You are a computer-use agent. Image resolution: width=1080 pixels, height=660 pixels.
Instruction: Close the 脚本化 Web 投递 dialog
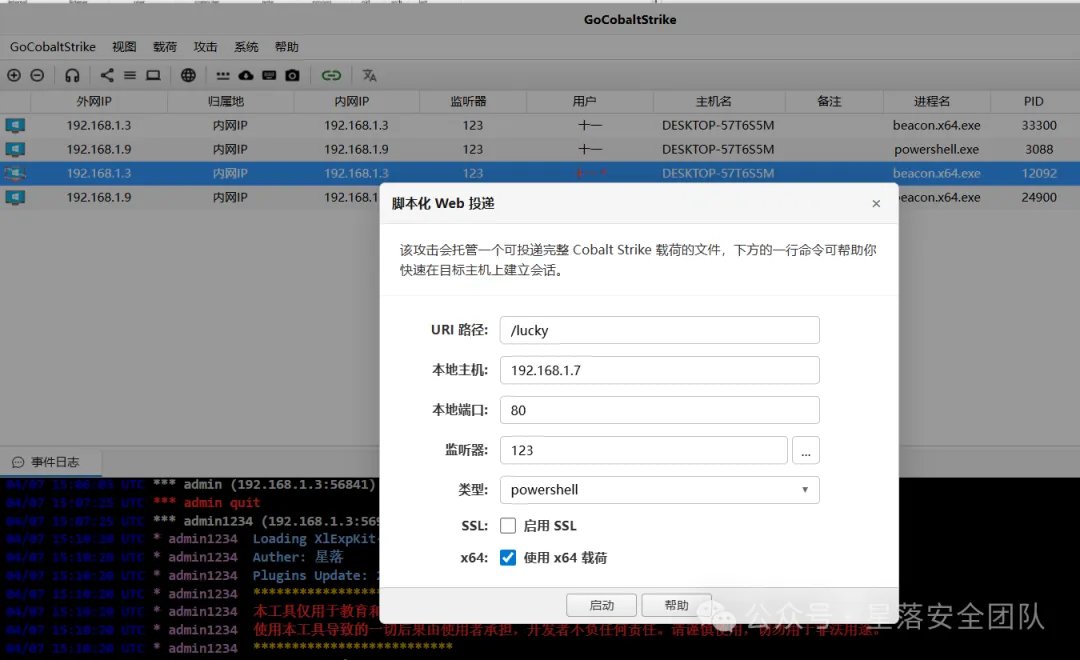[x=876, y=203]
